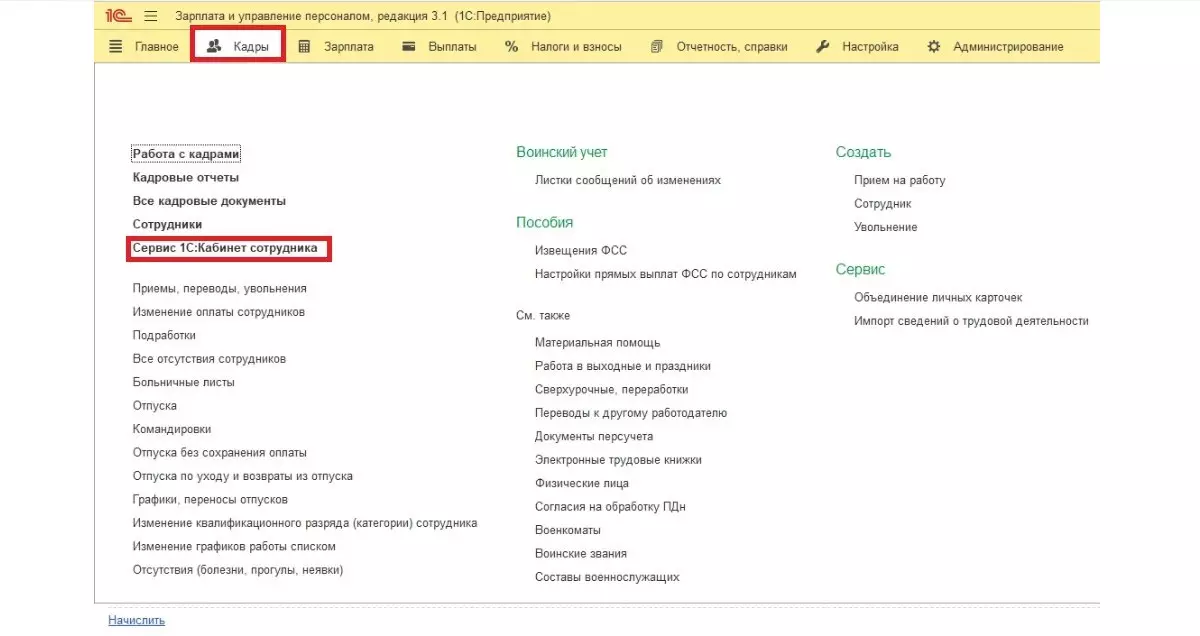Open Физические лица

pos(582,484)
